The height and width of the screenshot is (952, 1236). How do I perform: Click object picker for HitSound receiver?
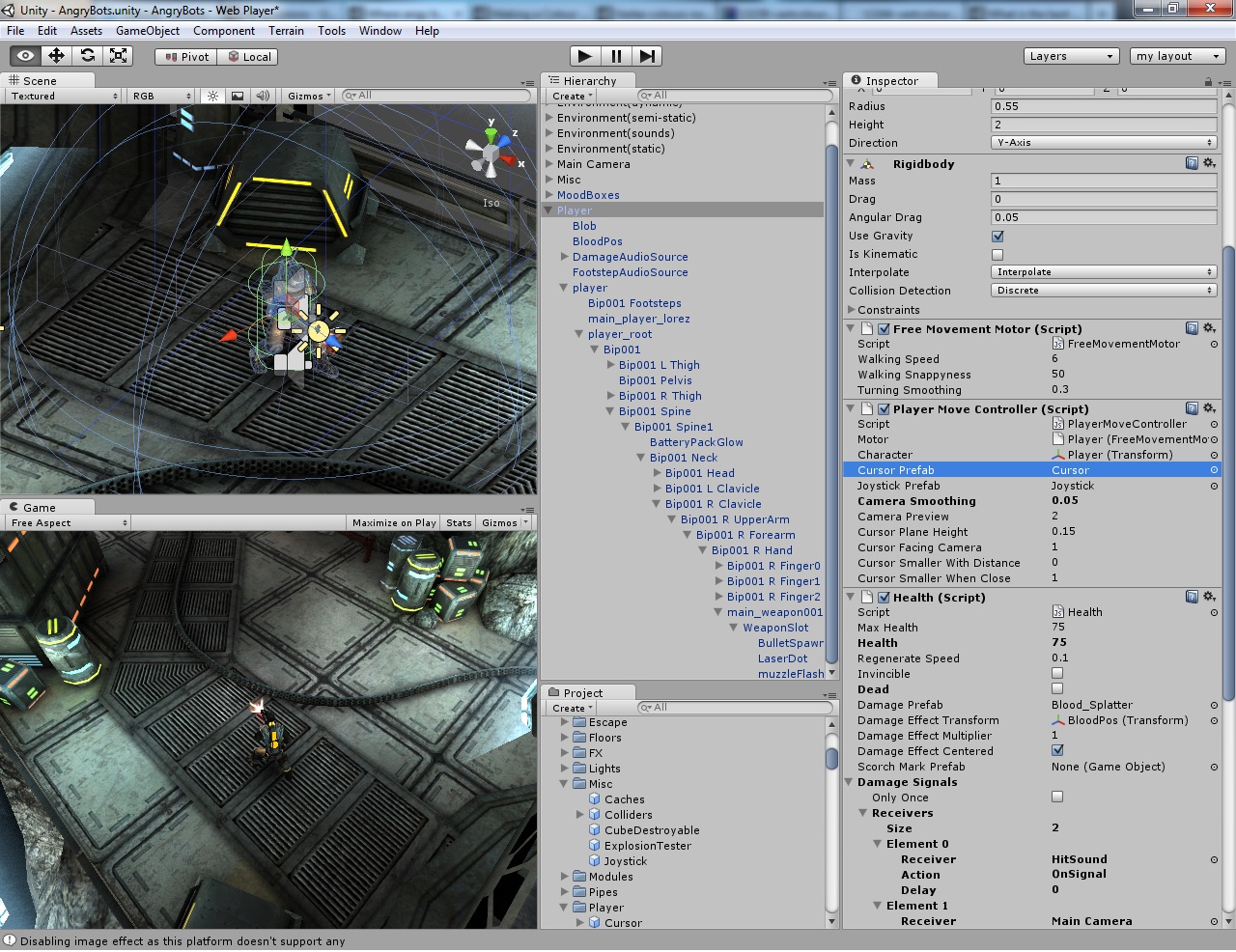pos(1214,859)
